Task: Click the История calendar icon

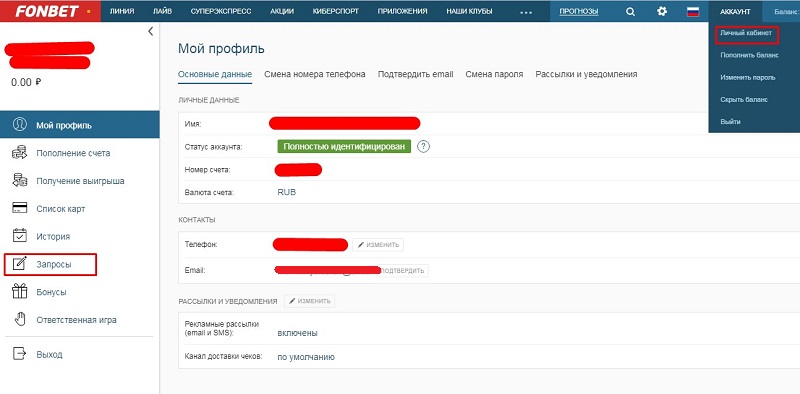Action: (19, 236)
